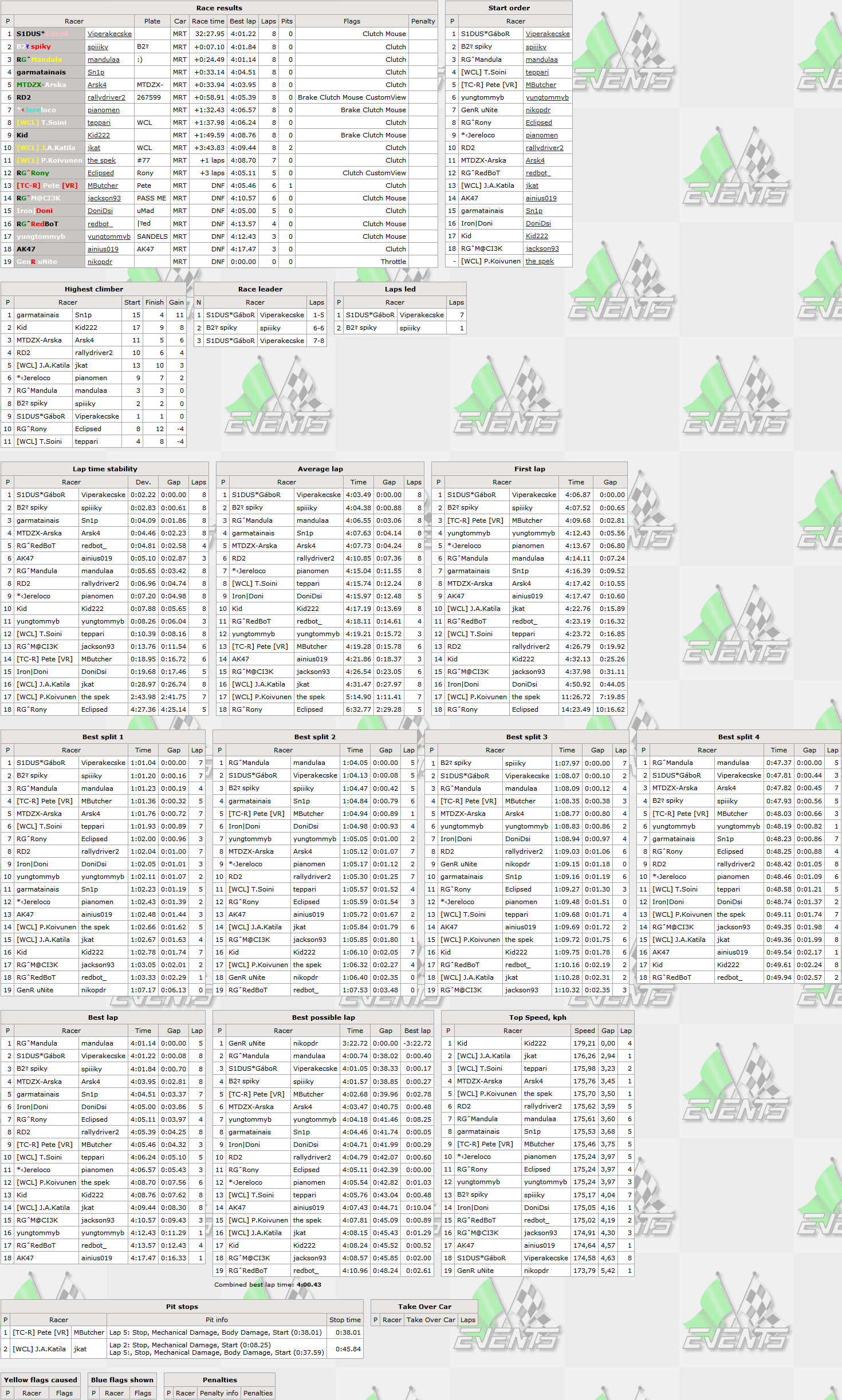Follow DoniDsi link in Start order table

(538, 224)
